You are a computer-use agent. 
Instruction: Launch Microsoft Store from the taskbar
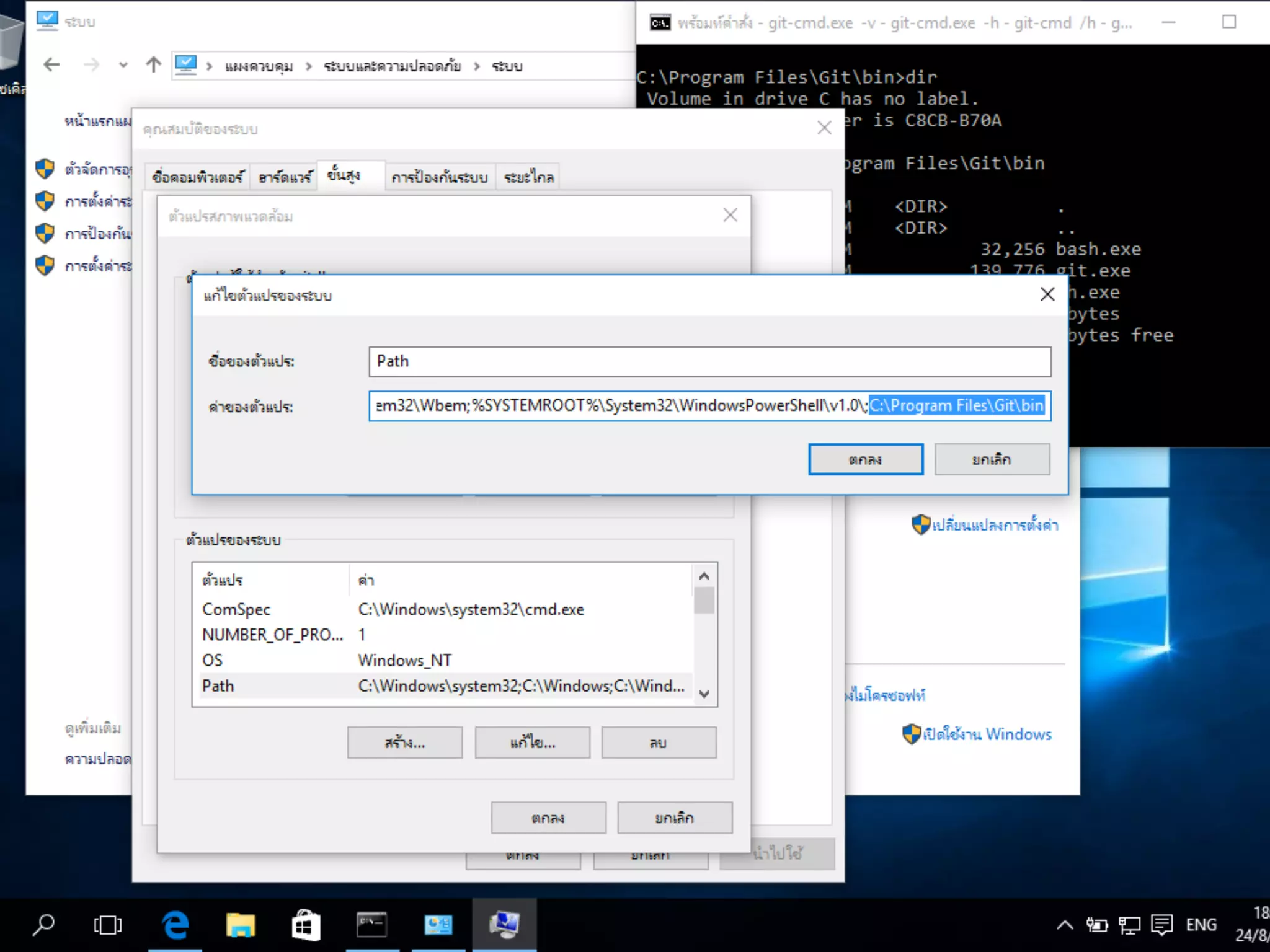306,925
